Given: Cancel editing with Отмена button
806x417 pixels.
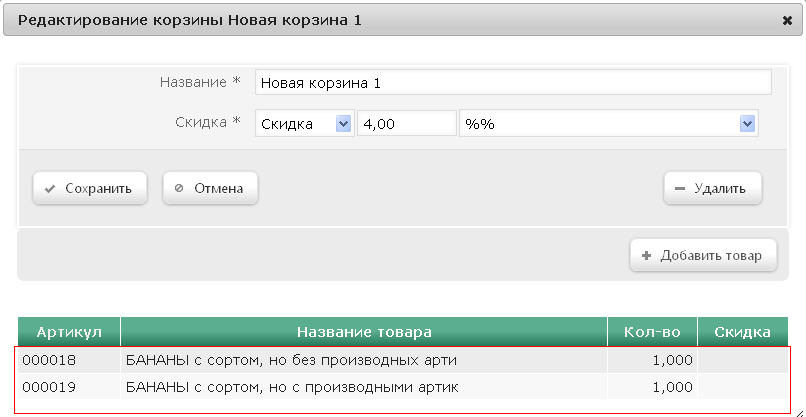Looking at the screenshot, I should click(210, 188).
